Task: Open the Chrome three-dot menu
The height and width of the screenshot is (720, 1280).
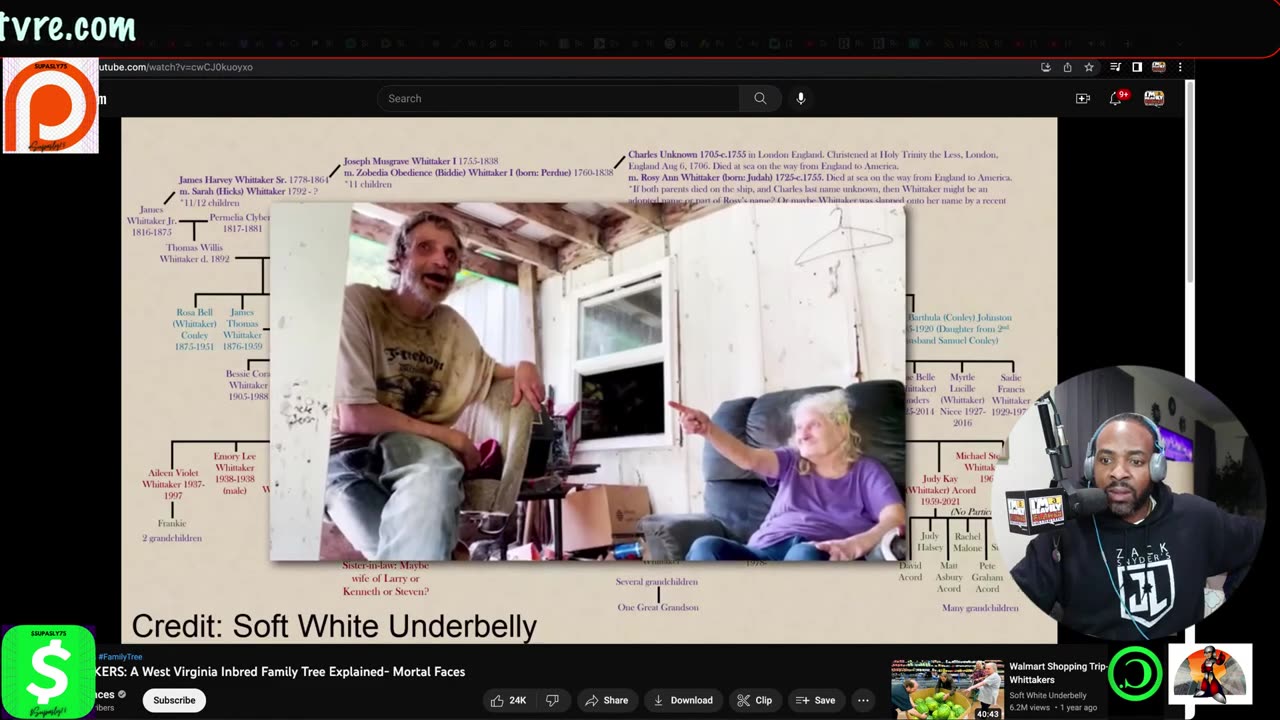Action: tap(1180, 67)
